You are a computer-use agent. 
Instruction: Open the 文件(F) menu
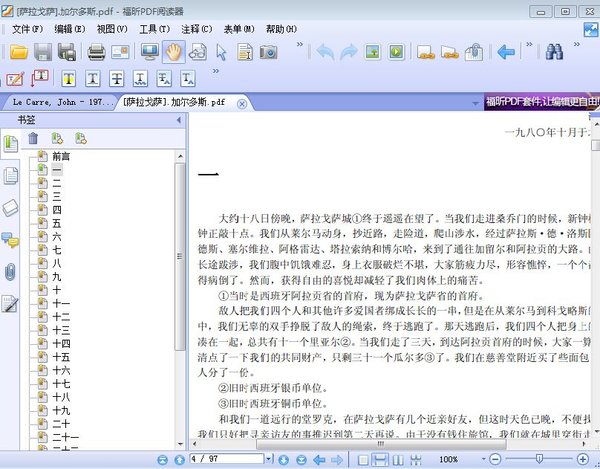pos(28,29)
